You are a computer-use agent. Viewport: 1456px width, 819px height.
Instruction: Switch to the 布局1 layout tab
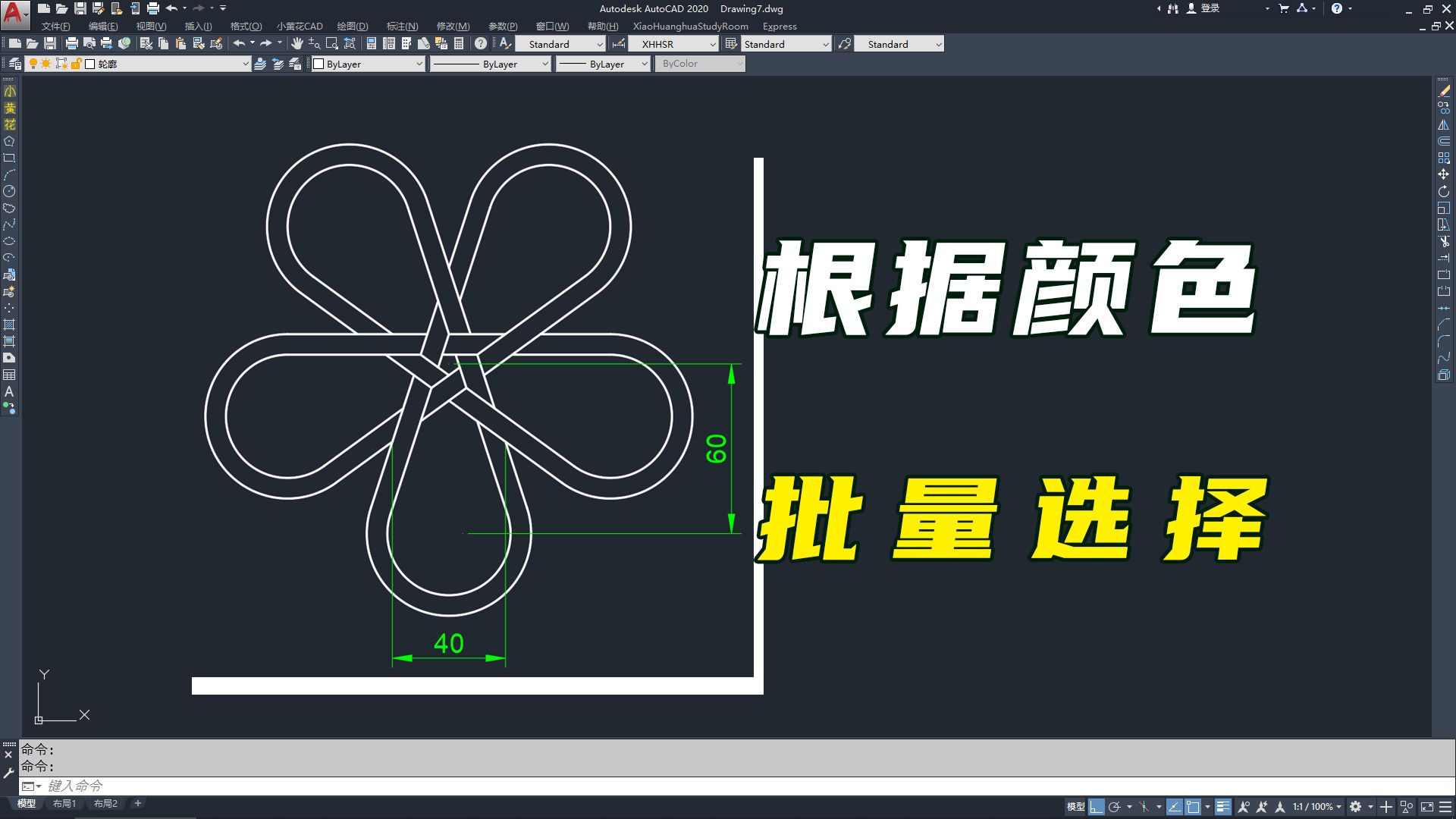click(x=64, y=803)
